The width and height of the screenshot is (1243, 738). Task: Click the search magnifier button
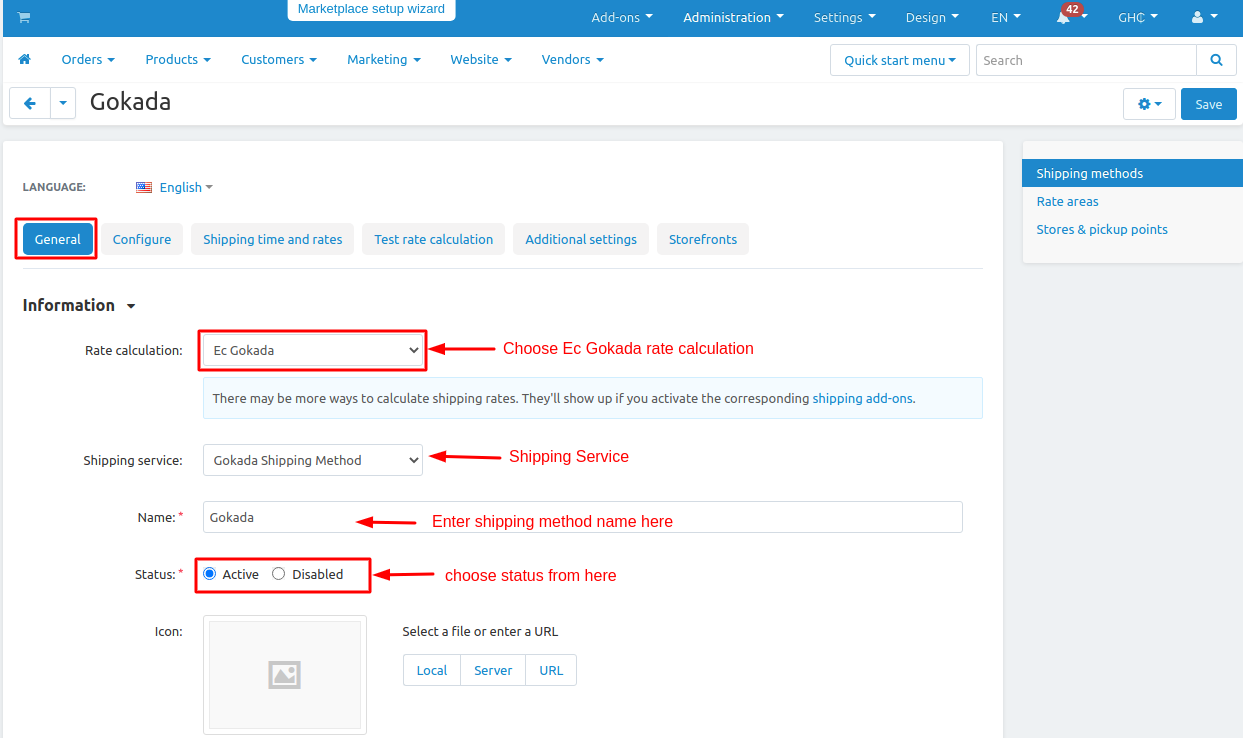[1216, 60]
